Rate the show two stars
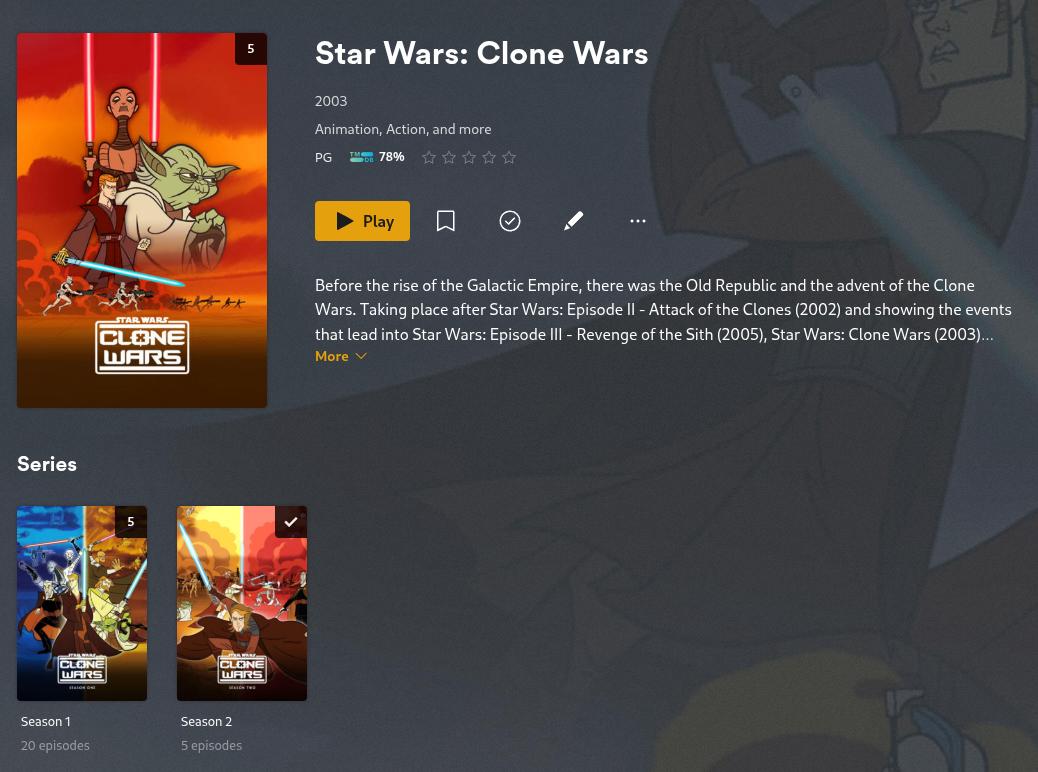1038x772 pixels. click(x=449, y=158)
